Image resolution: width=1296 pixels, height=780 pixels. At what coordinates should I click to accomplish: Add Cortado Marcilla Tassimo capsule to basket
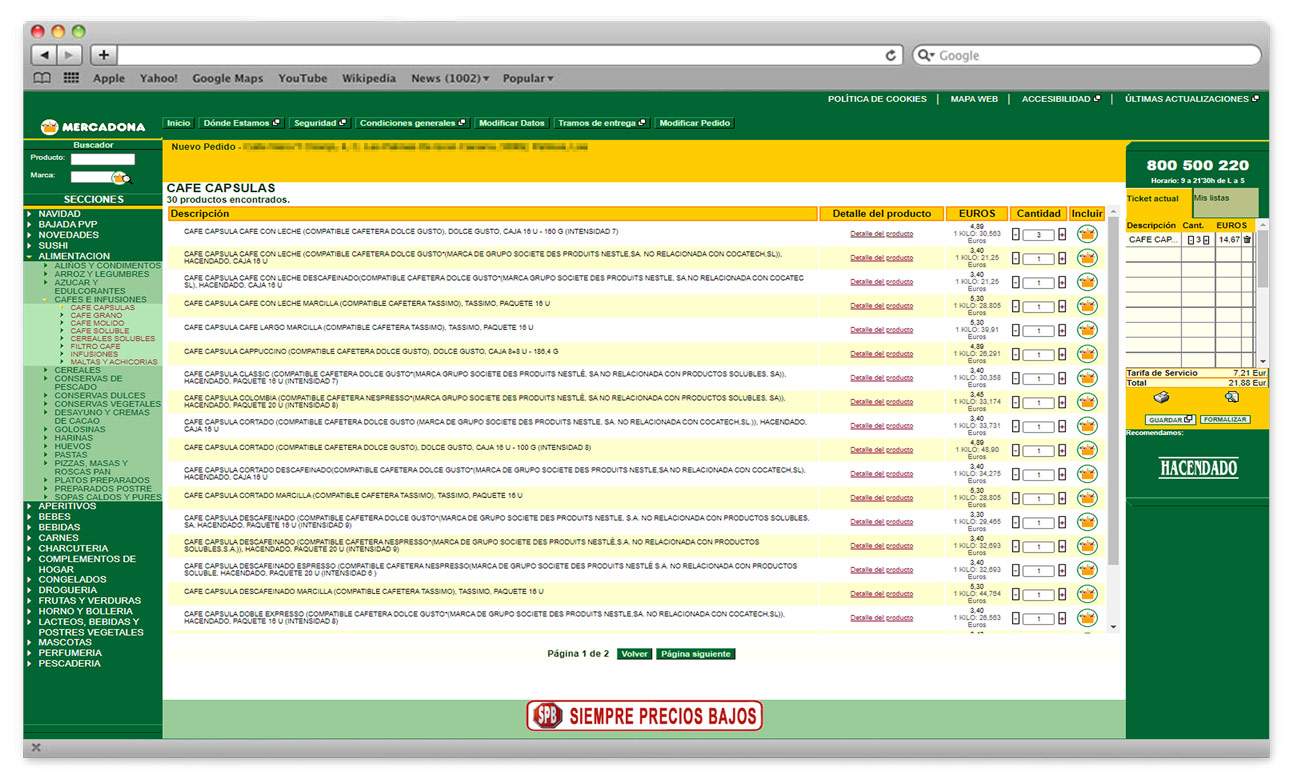pyautogui.click(x=1087, y=498)
